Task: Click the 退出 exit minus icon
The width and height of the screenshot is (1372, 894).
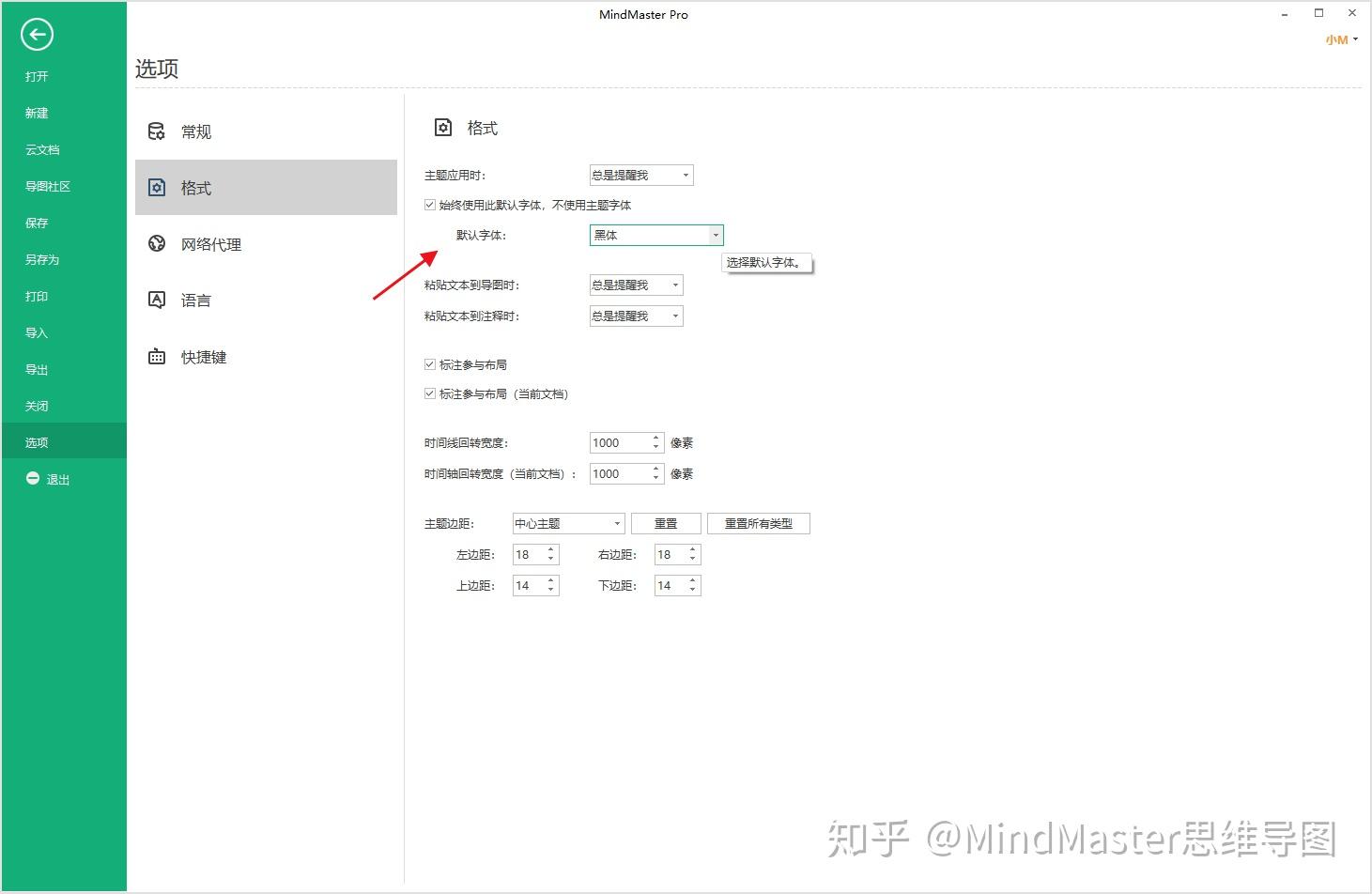Action: point(33,479)
